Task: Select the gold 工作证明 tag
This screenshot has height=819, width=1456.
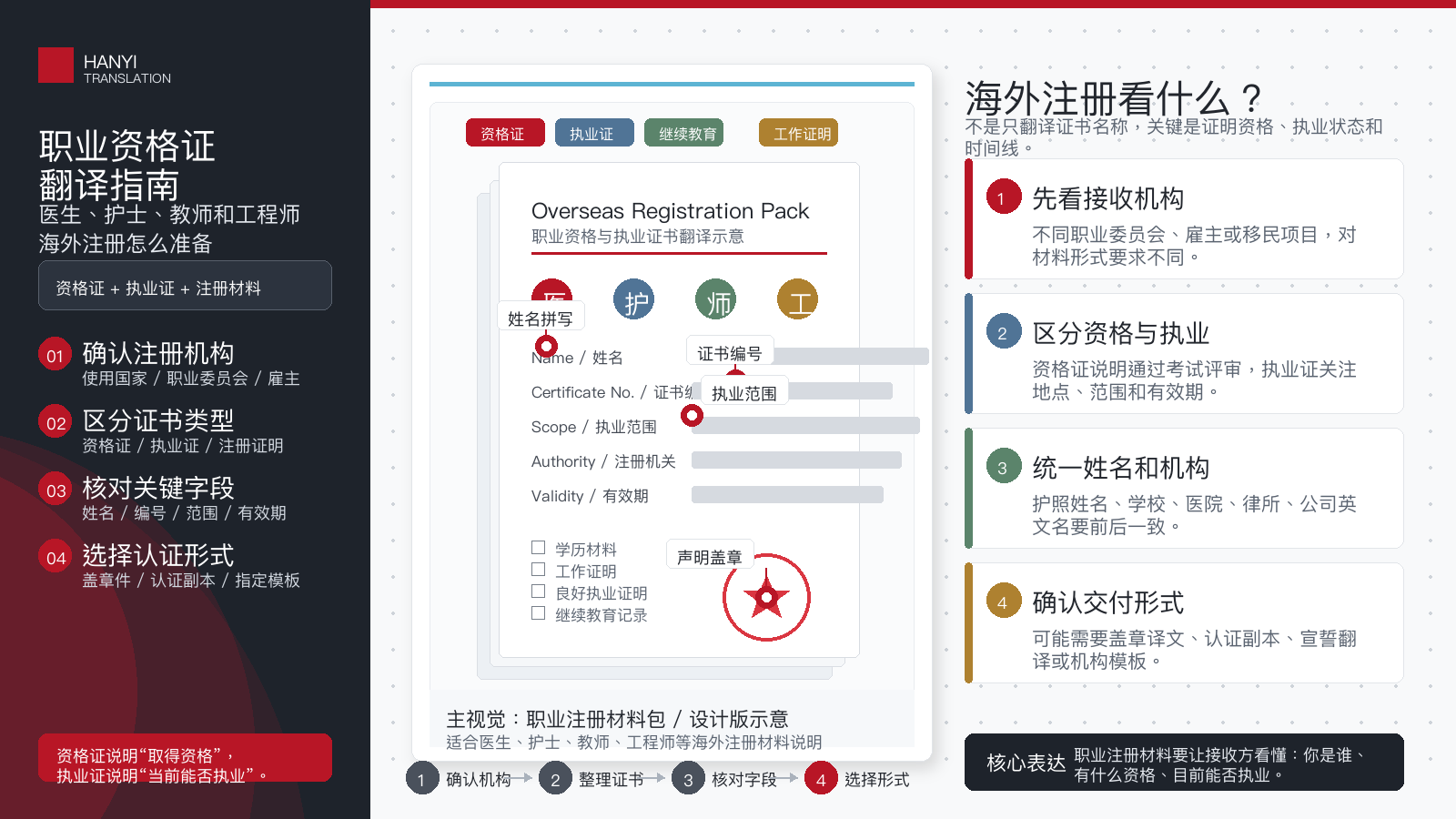Action: click(x=798, y=133)
